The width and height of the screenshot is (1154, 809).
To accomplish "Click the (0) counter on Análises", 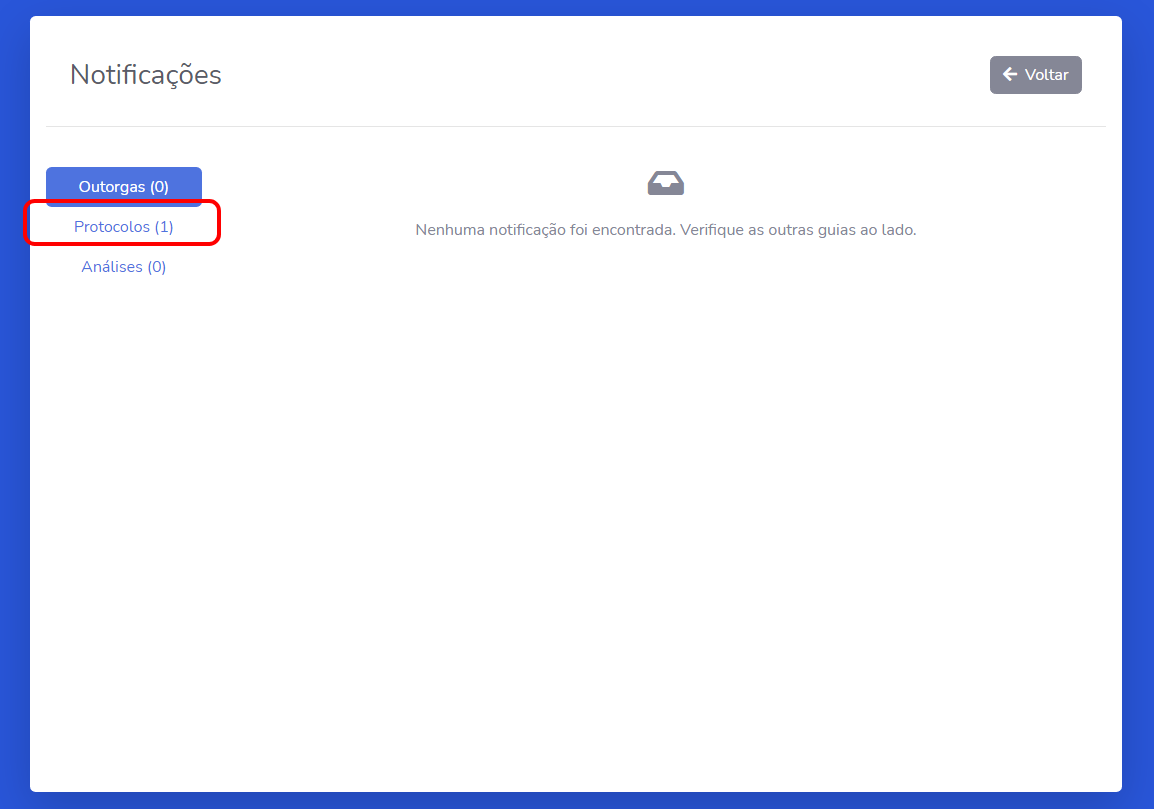I will [x=157, y=266].
